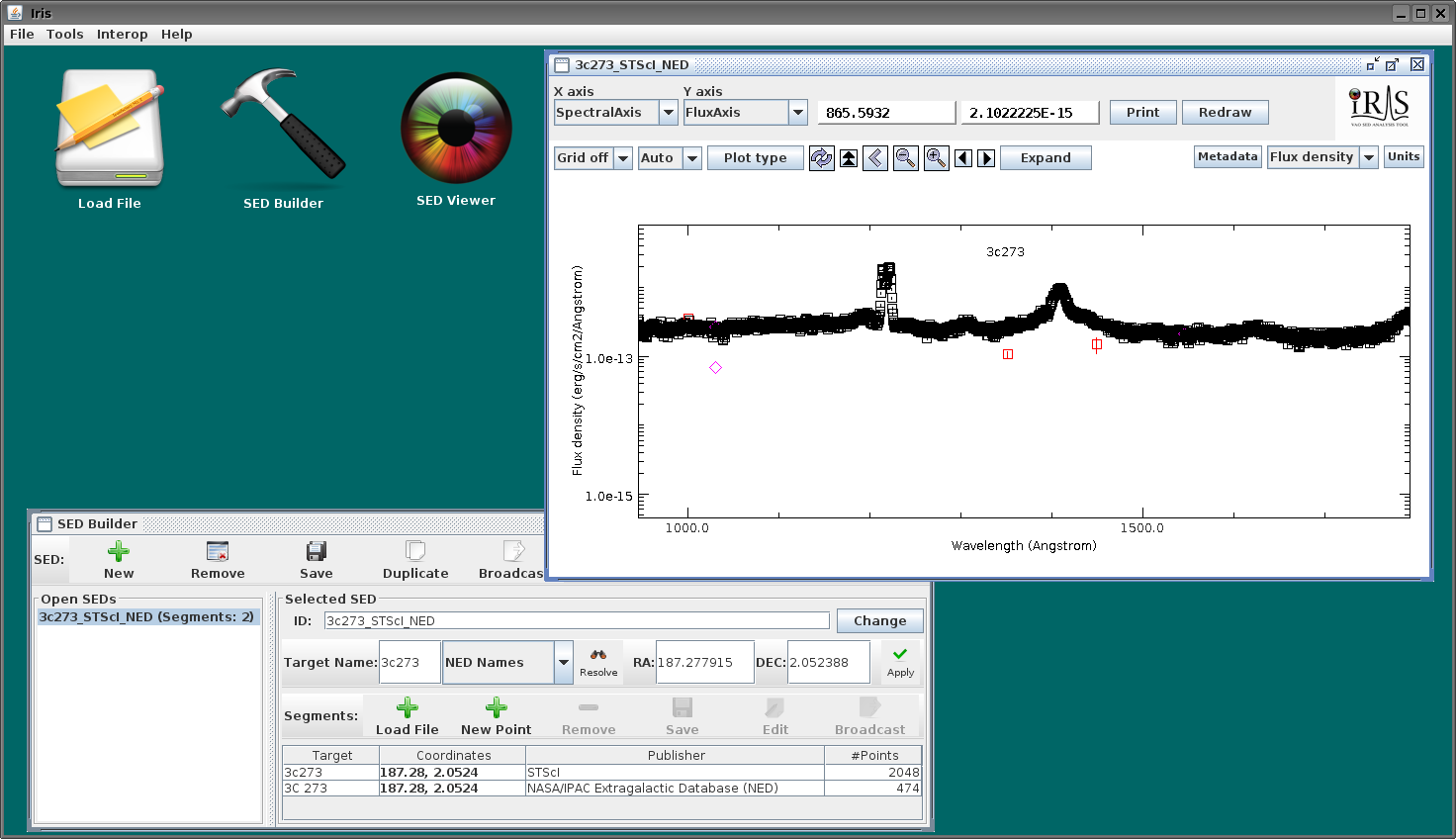Viewport: 1456px width, 839px height.
Task: Open the Flux density dropdown
Action: click(1322, 157)
